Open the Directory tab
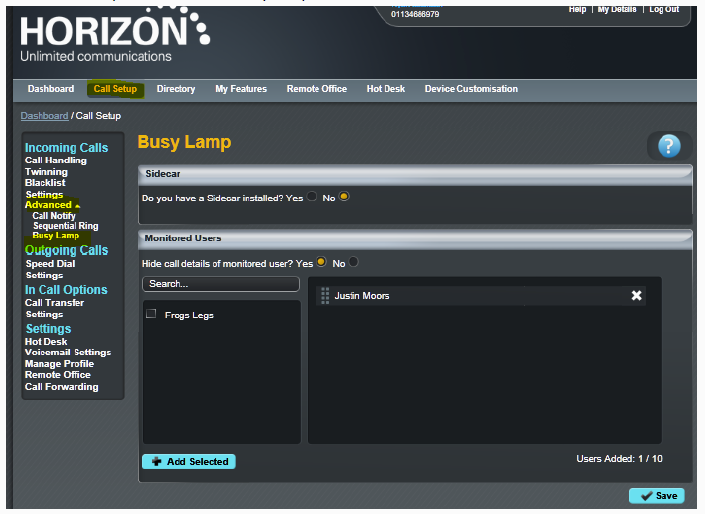Viewport: 705px width, 514px height. (x=176, y=89)
